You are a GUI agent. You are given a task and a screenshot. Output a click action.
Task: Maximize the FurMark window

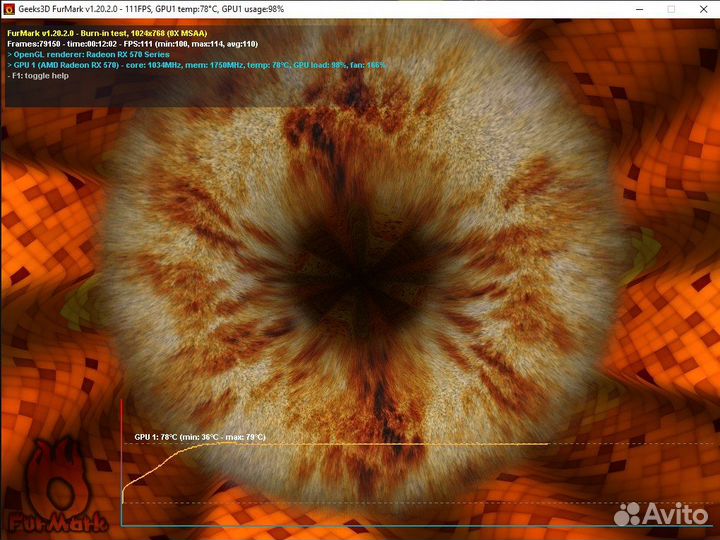coord(671,9)
